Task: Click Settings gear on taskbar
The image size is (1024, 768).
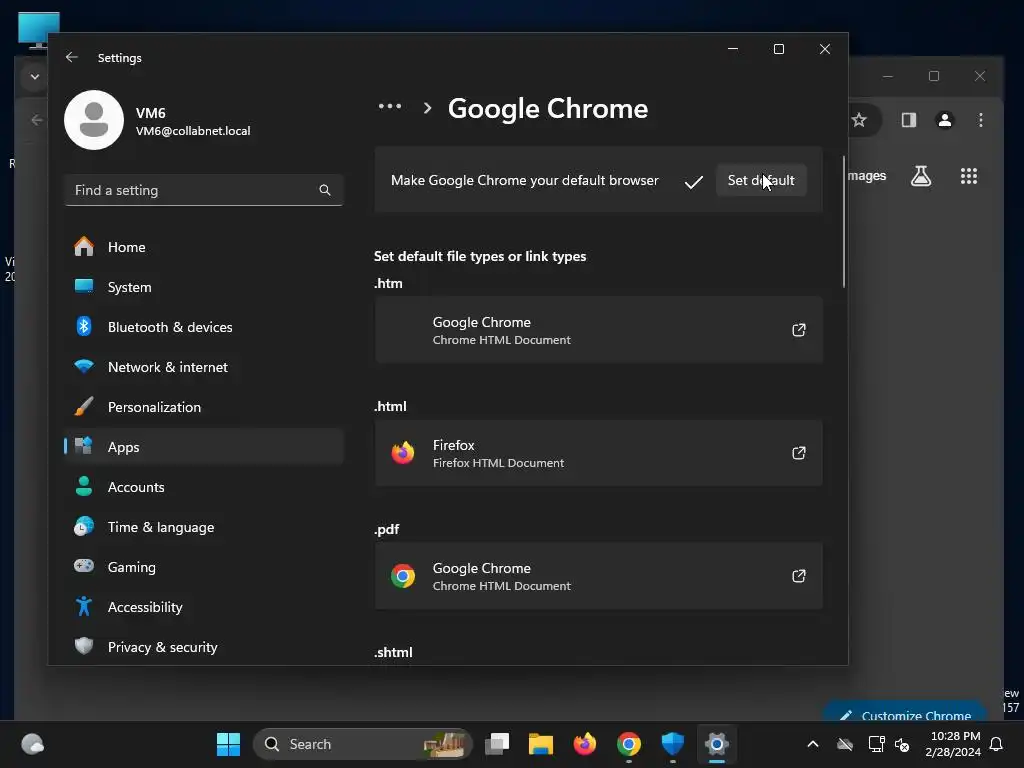Action: [x=716, y=744]
